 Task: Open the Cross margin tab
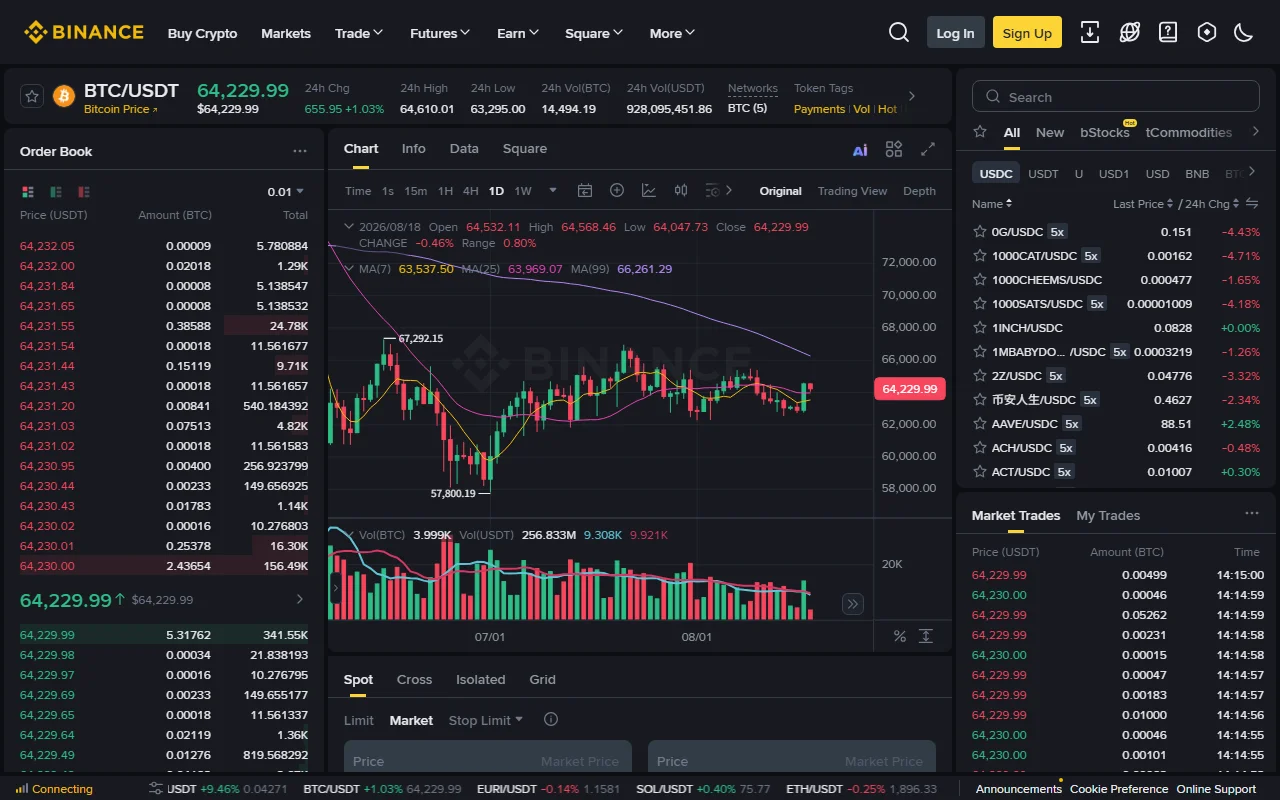click(x=414, y=679)
